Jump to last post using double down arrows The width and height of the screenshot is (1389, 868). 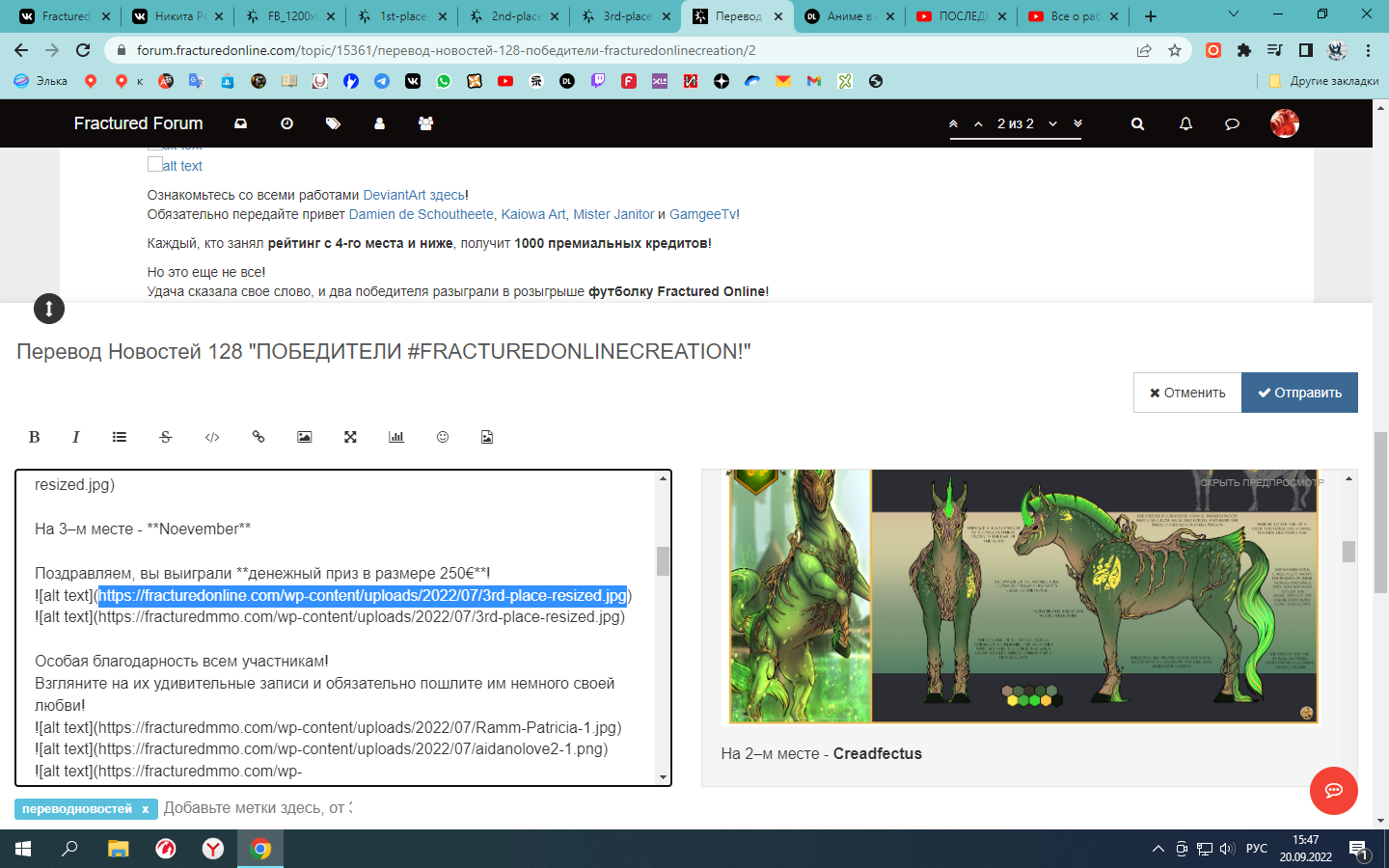(1077, 123)
